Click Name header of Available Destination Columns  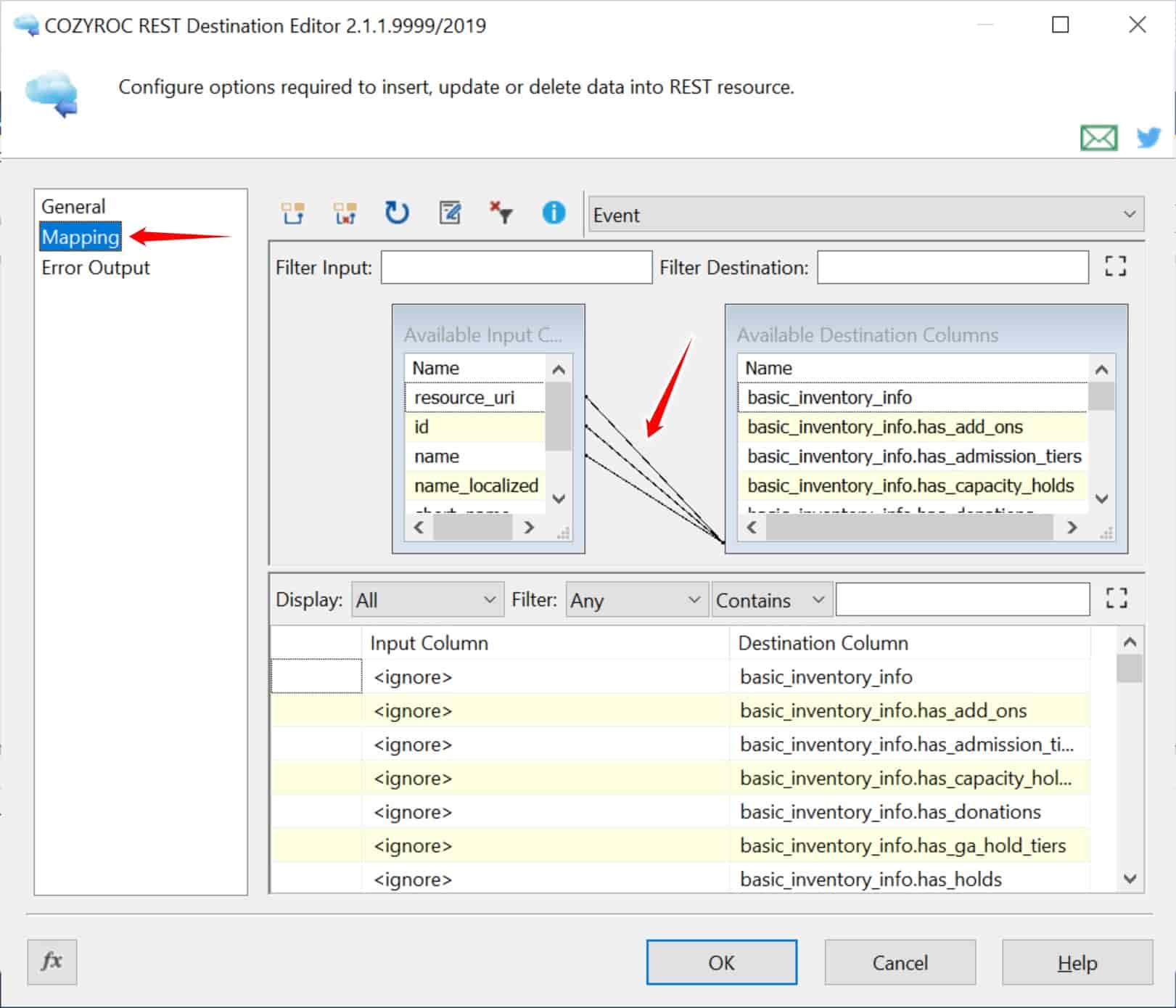913,368
